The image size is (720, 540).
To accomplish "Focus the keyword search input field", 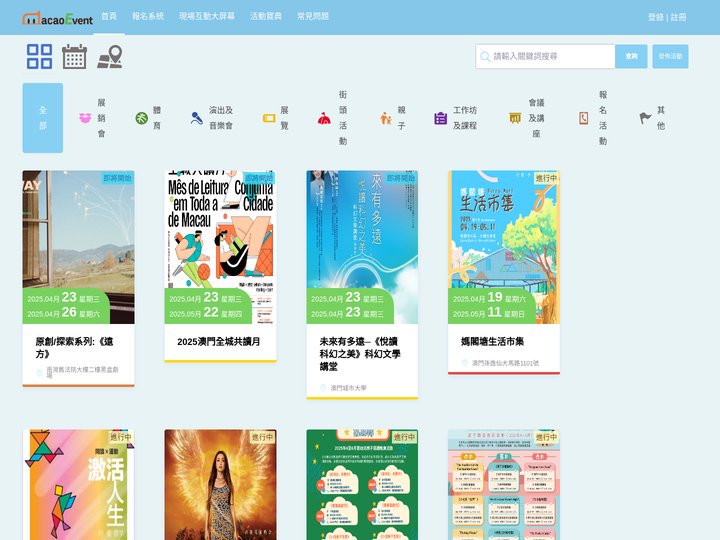I will [x=545, y=56].
